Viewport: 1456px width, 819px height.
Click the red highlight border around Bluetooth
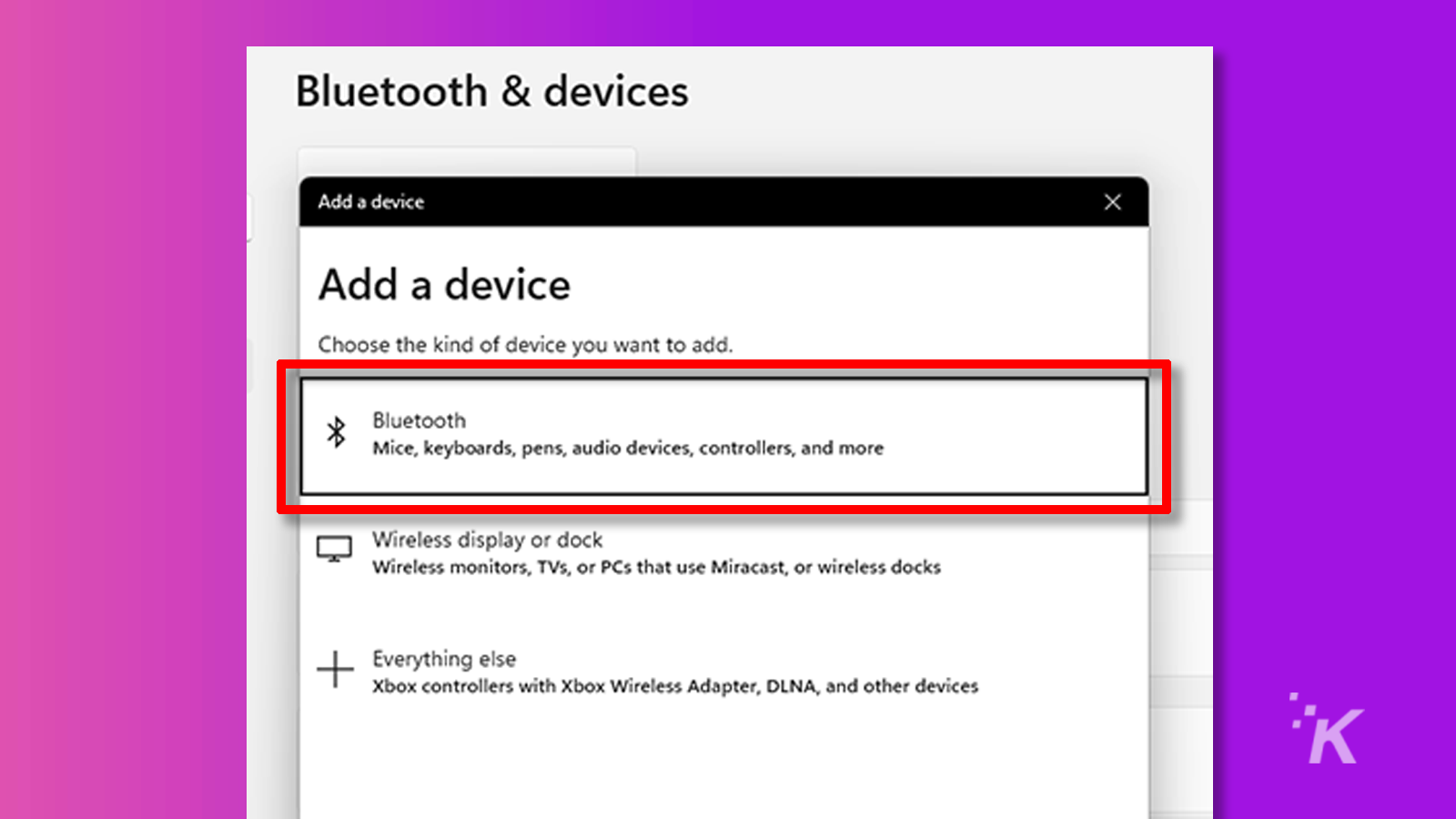click(723, 366)
